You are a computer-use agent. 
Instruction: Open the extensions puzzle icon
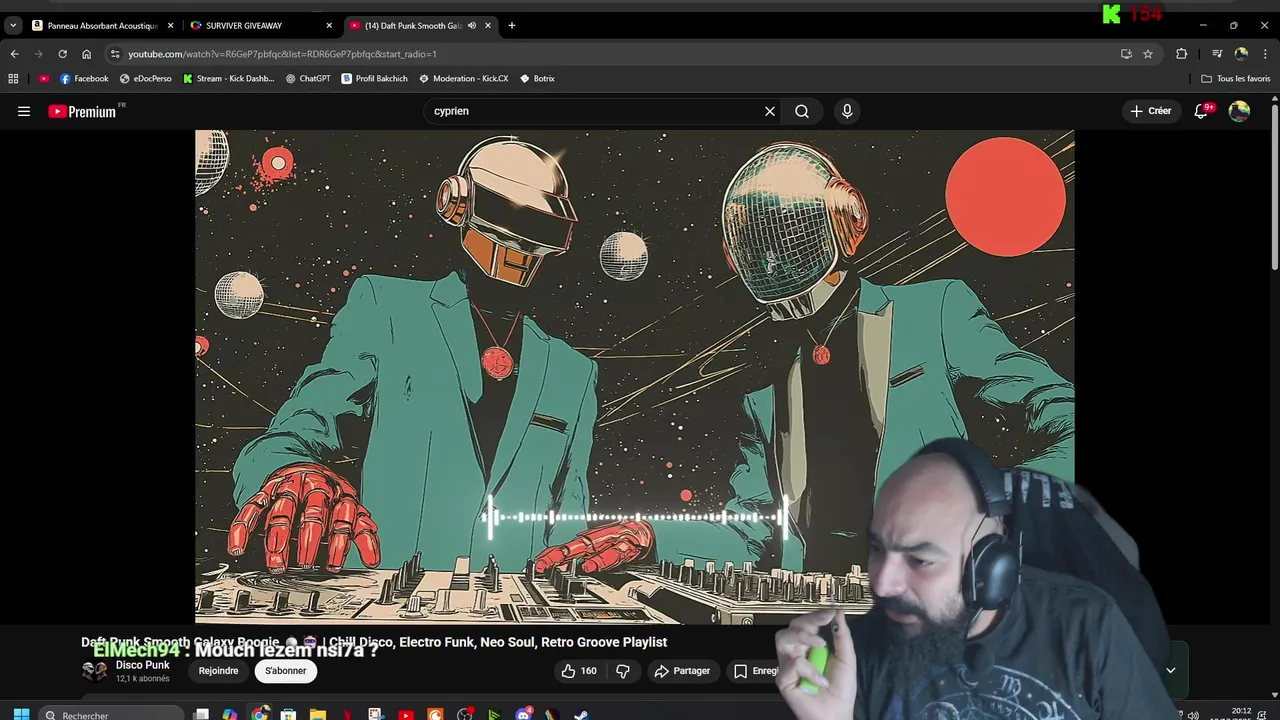[1181, 54]
